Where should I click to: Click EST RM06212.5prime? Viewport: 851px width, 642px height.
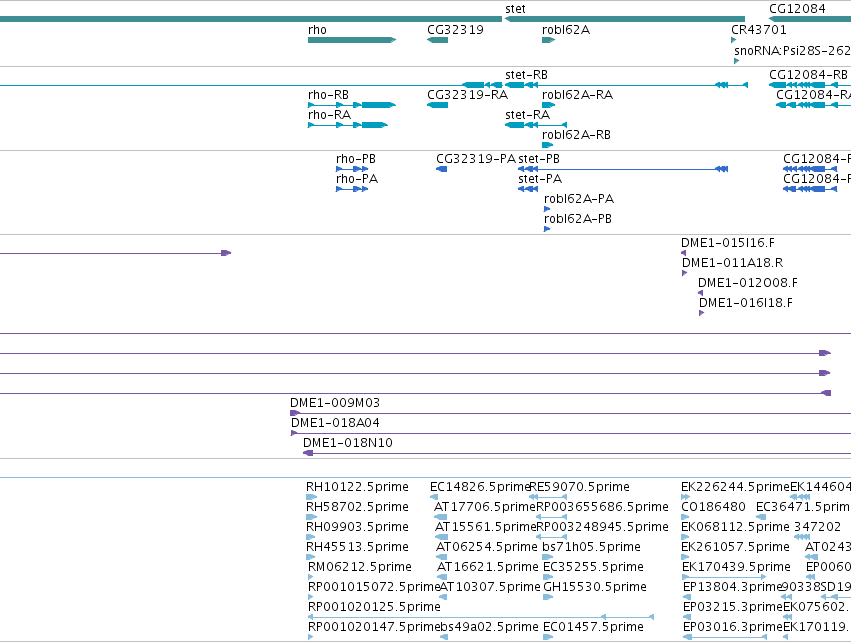[x=359, y=567]
